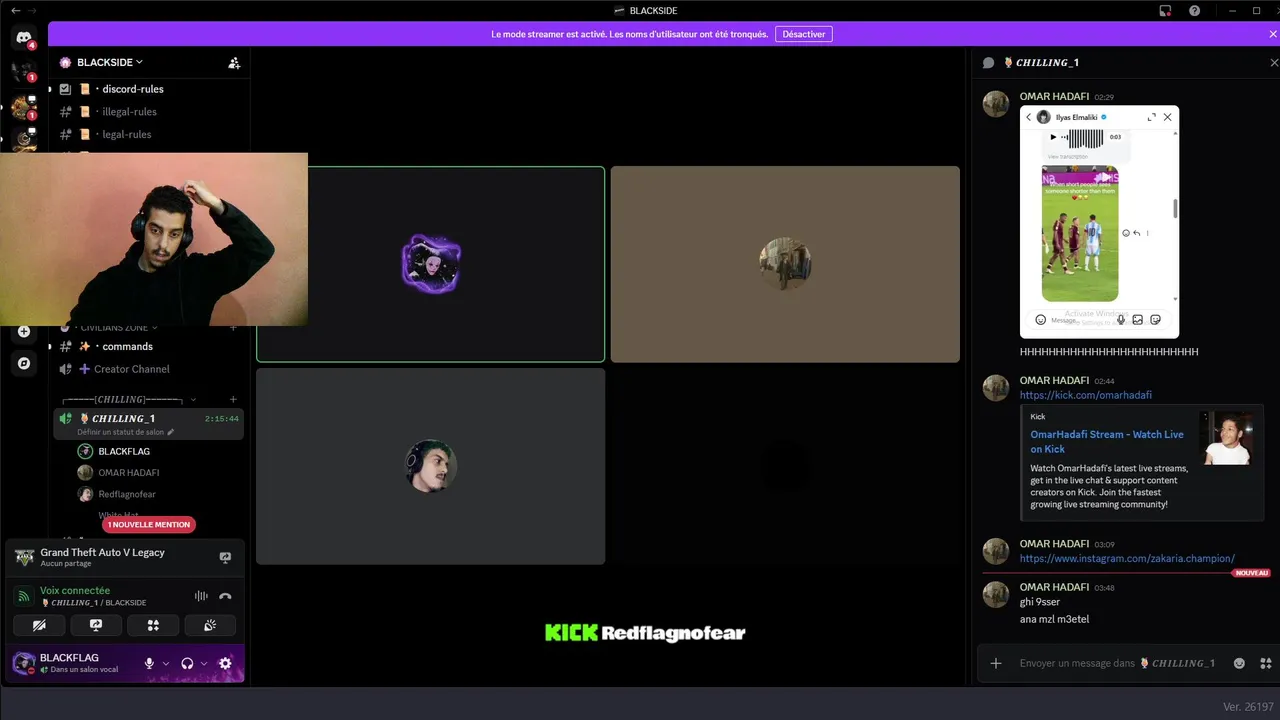The image size is (1280, 720).
Task: Invite people to the BLACKSIDE server
Action: [234, 62]
